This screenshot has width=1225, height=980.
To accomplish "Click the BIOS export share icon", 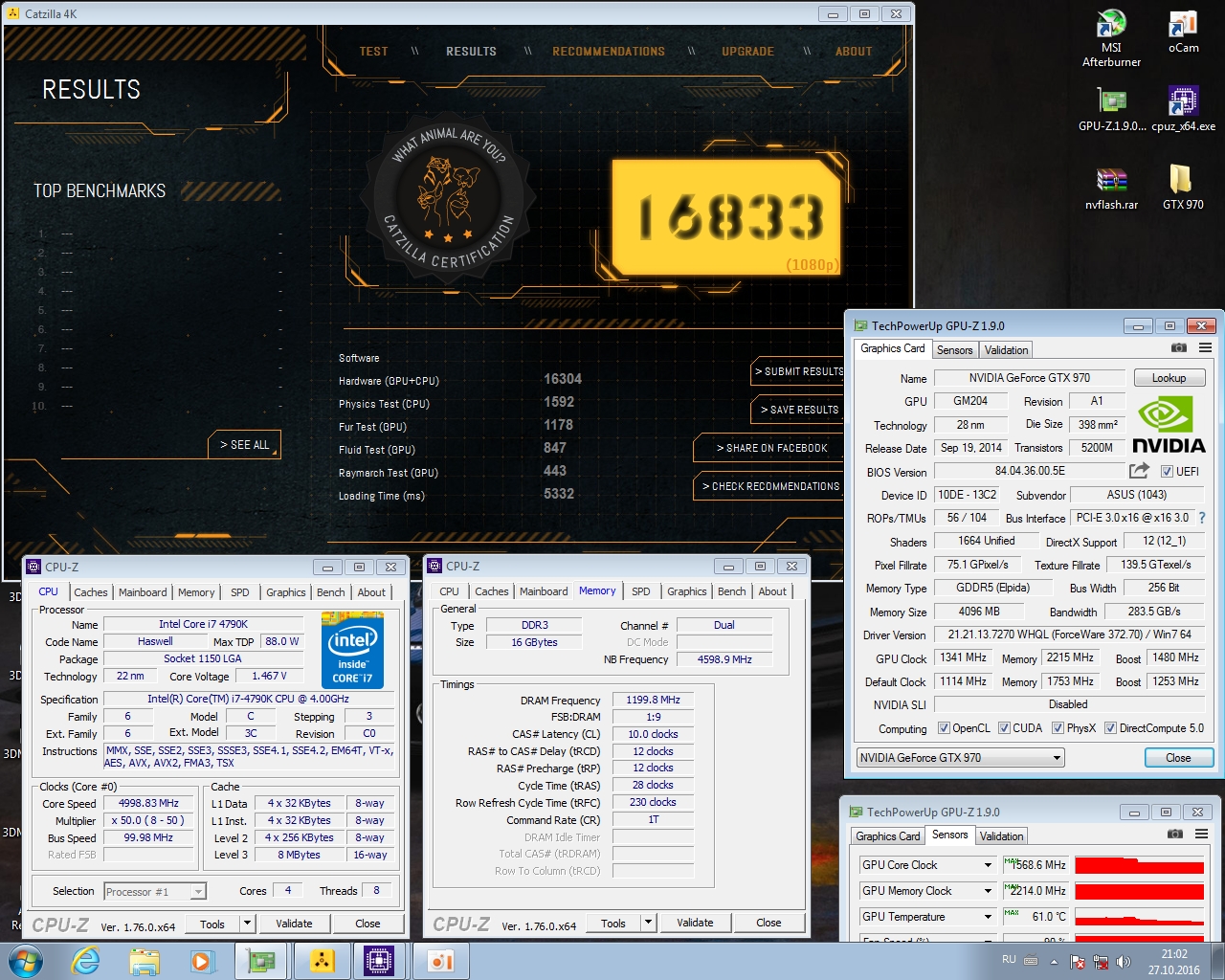I will (x=1139, y=470).
